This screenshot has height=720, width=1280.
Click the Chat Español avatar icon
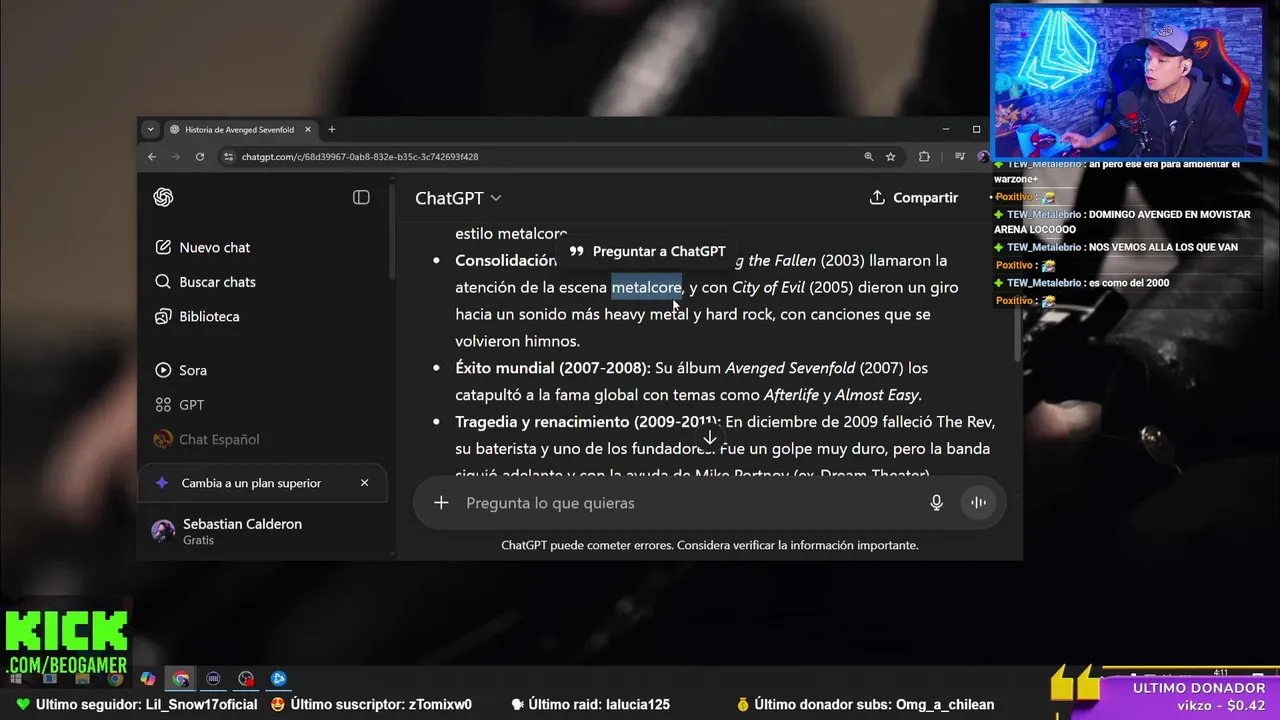click(x=163, y=439)
